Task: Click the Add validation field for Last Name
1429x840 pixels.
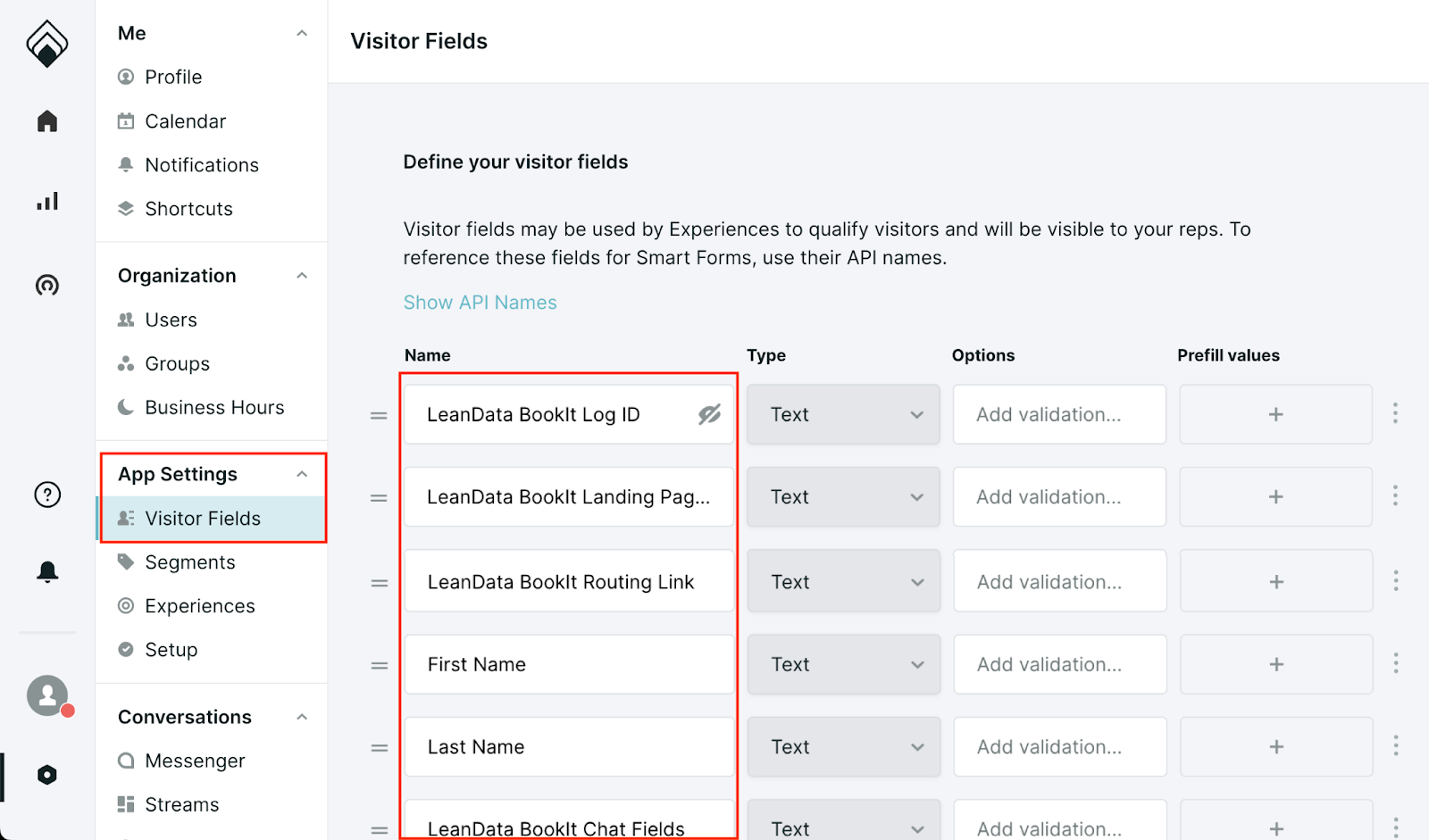Action: pyautogui.click(x=1059, y=747)
